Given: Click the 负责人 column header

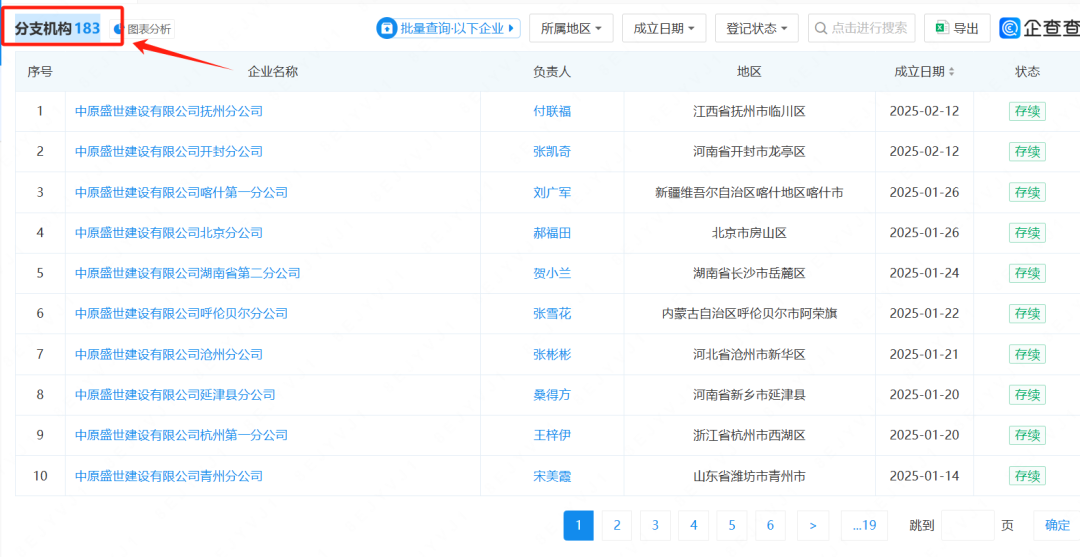Looking at the screenshot, I should 552,71.
